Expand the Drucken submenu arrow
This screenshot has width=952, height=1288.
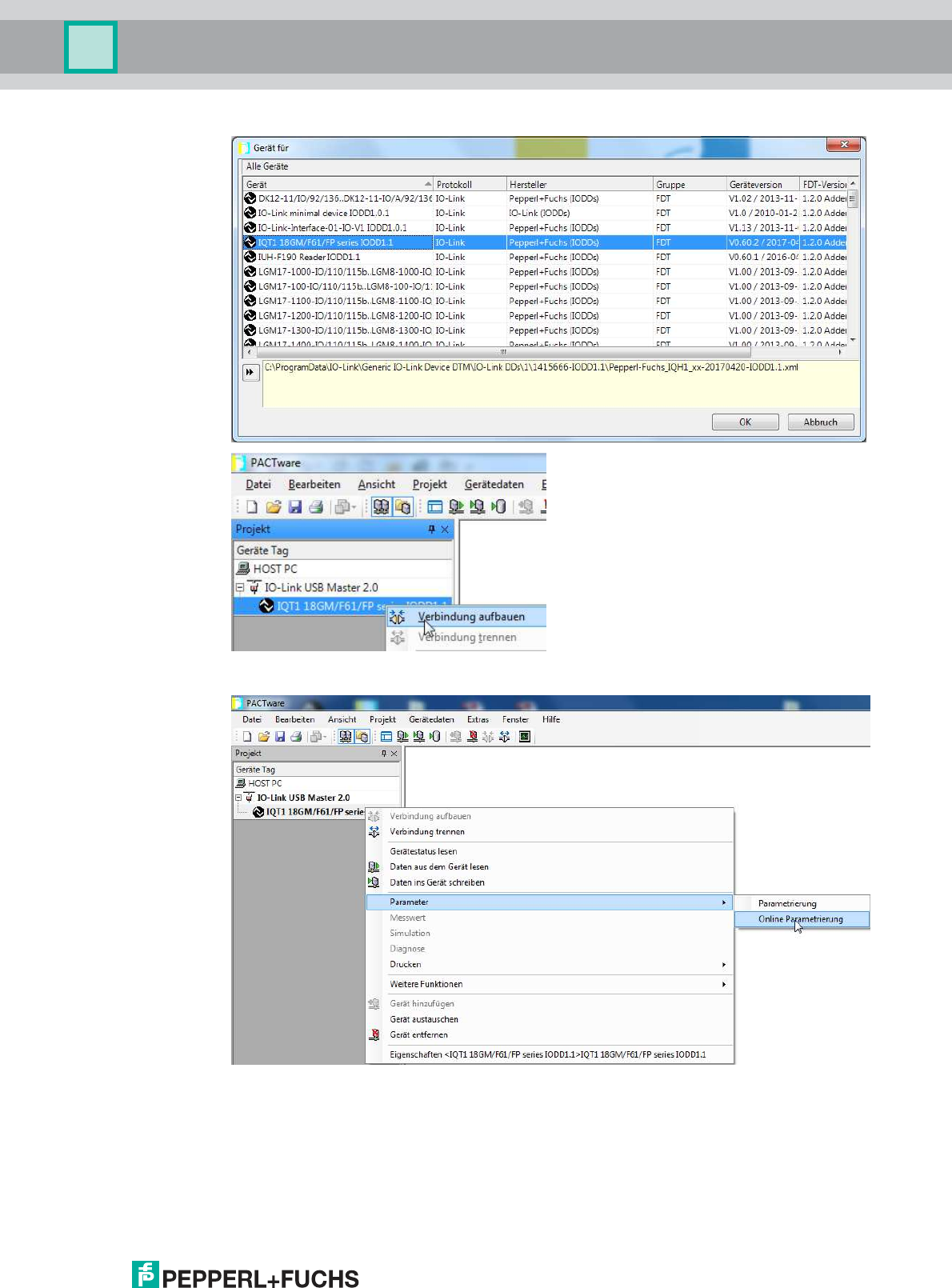click(x=724, y=965)
